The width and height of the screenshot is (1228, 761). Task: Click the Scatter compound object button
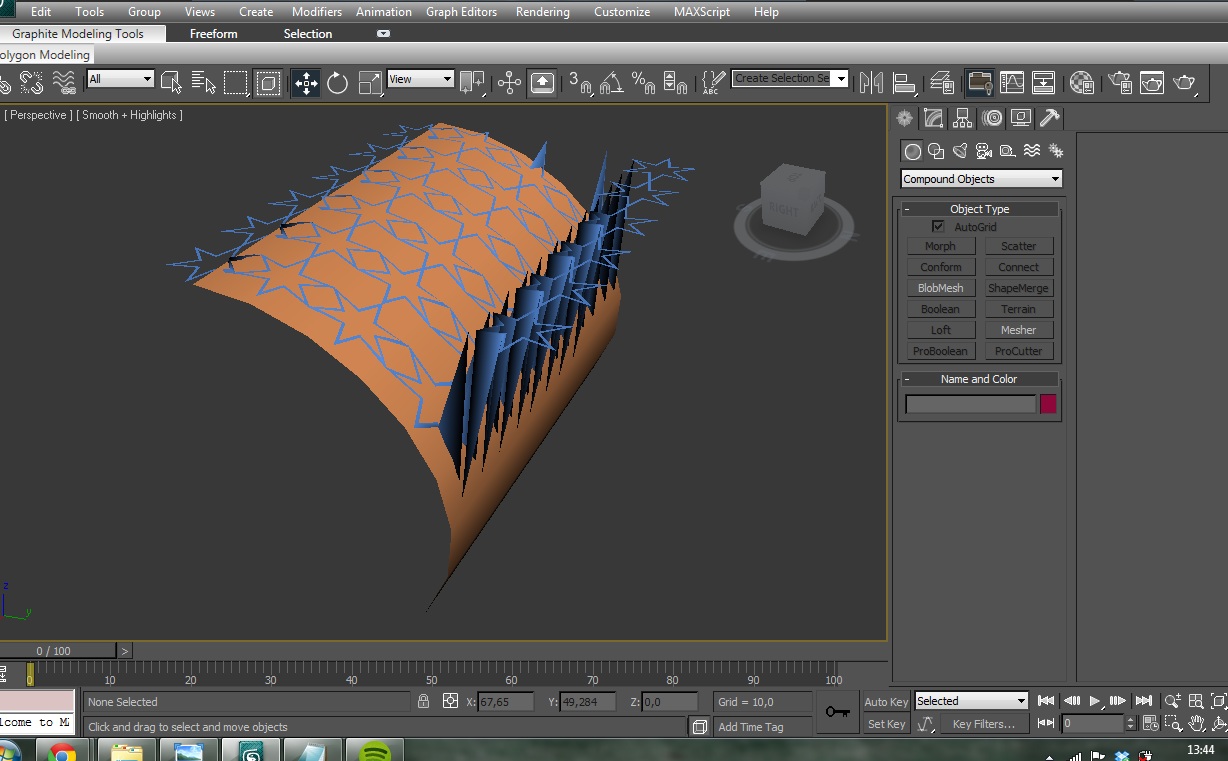(1018, 246)
